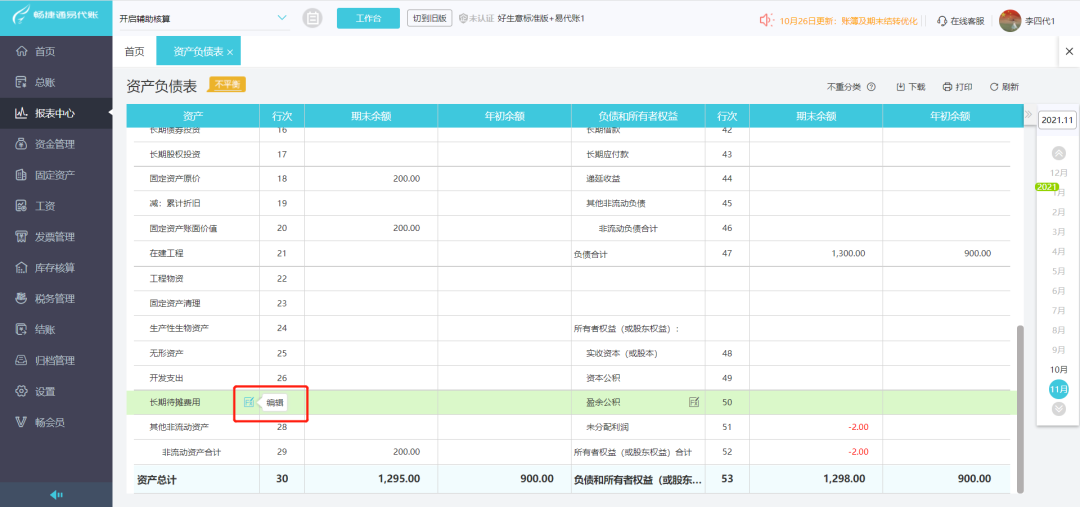Click the 负债合计 row label
The width and height of the screenshot is (1080, 507).
coord(590,254)
